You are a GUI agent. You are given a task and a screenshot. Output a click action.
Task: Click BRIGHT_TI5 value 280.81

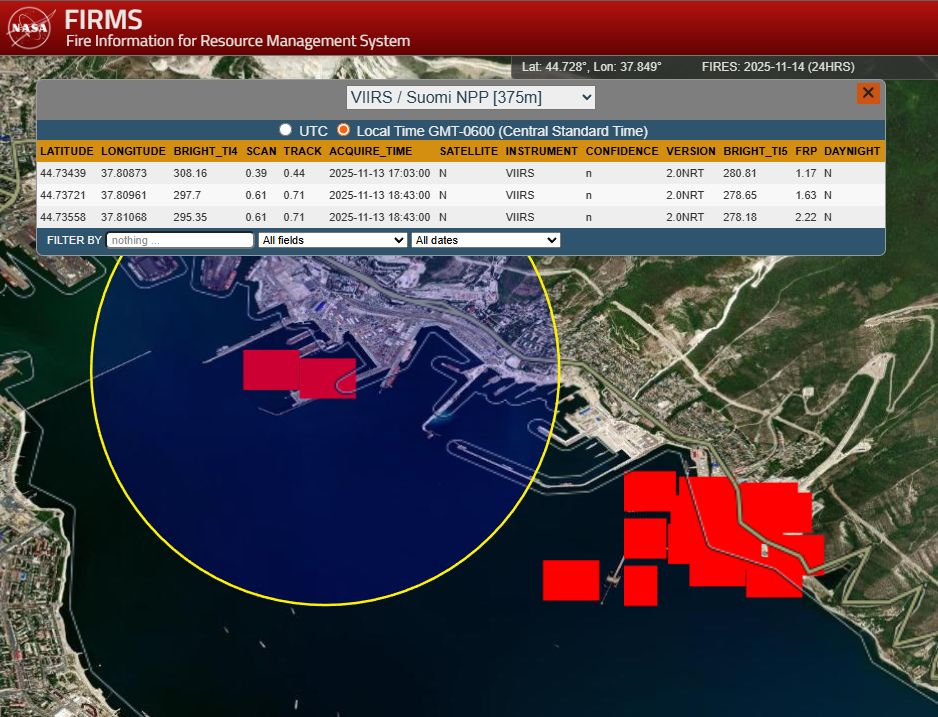pos(739,173)
